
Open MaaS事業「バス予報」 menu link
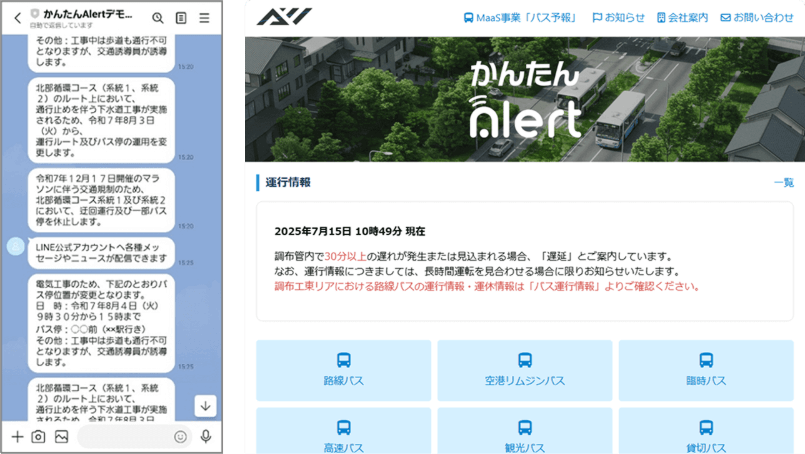tap(520, 18)
